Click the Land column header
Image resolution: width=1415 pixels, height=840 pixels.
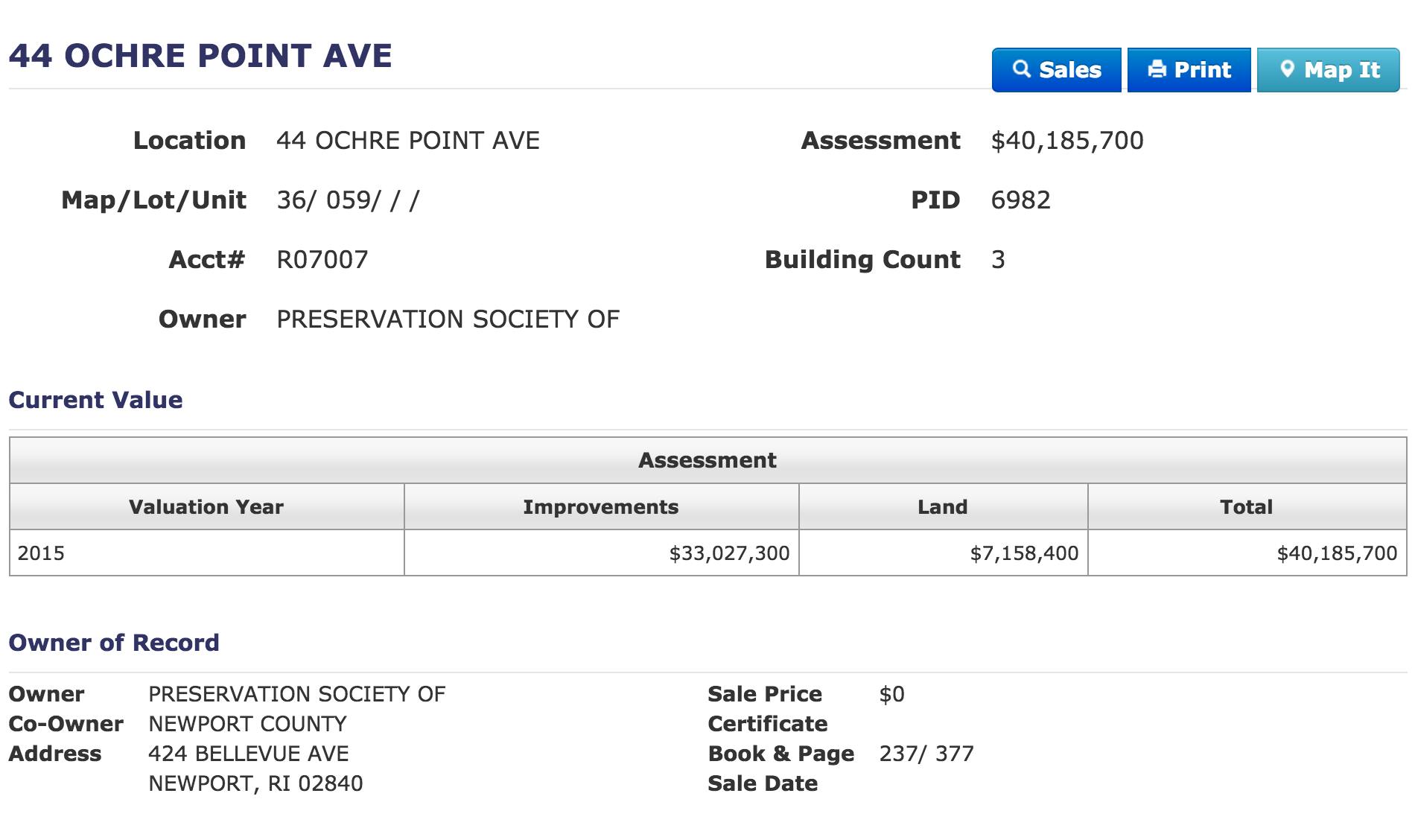(943, 507)
